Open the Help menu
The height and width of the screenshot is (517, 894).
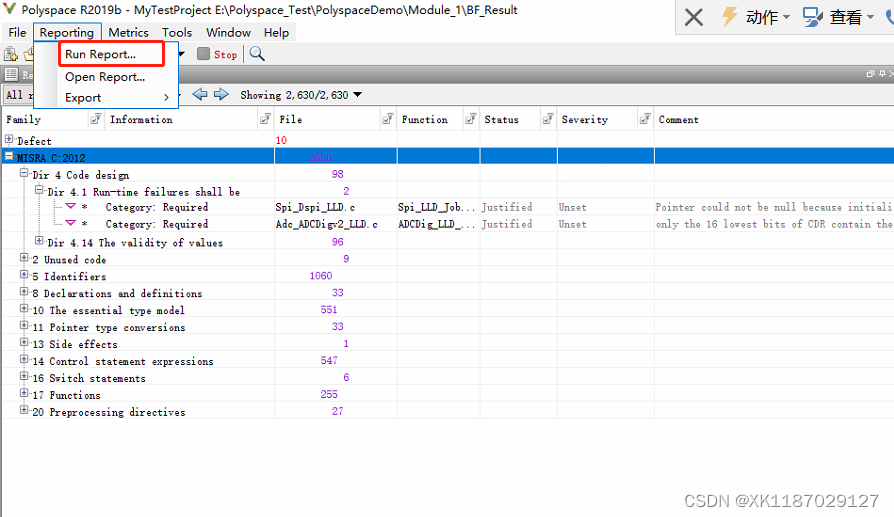click(277, 32)
